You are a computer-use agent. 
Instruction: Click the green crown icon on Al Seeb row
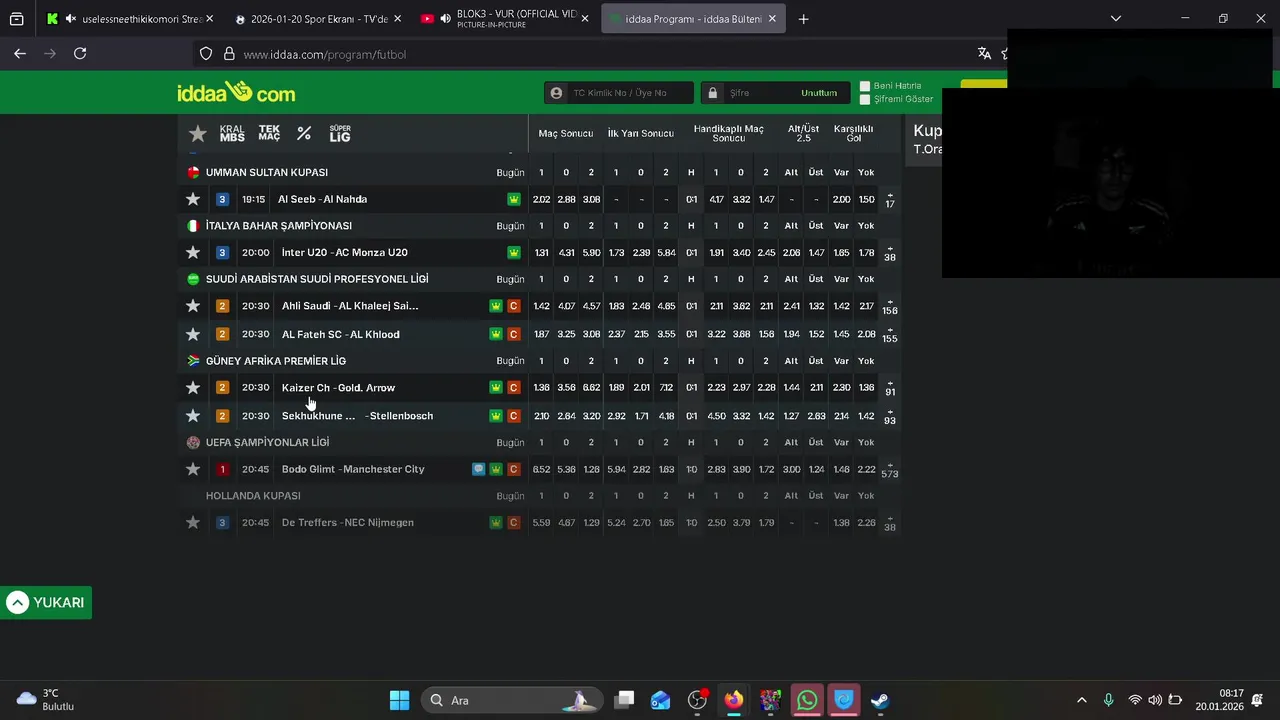pyautogui.click(x=514, y=199)
